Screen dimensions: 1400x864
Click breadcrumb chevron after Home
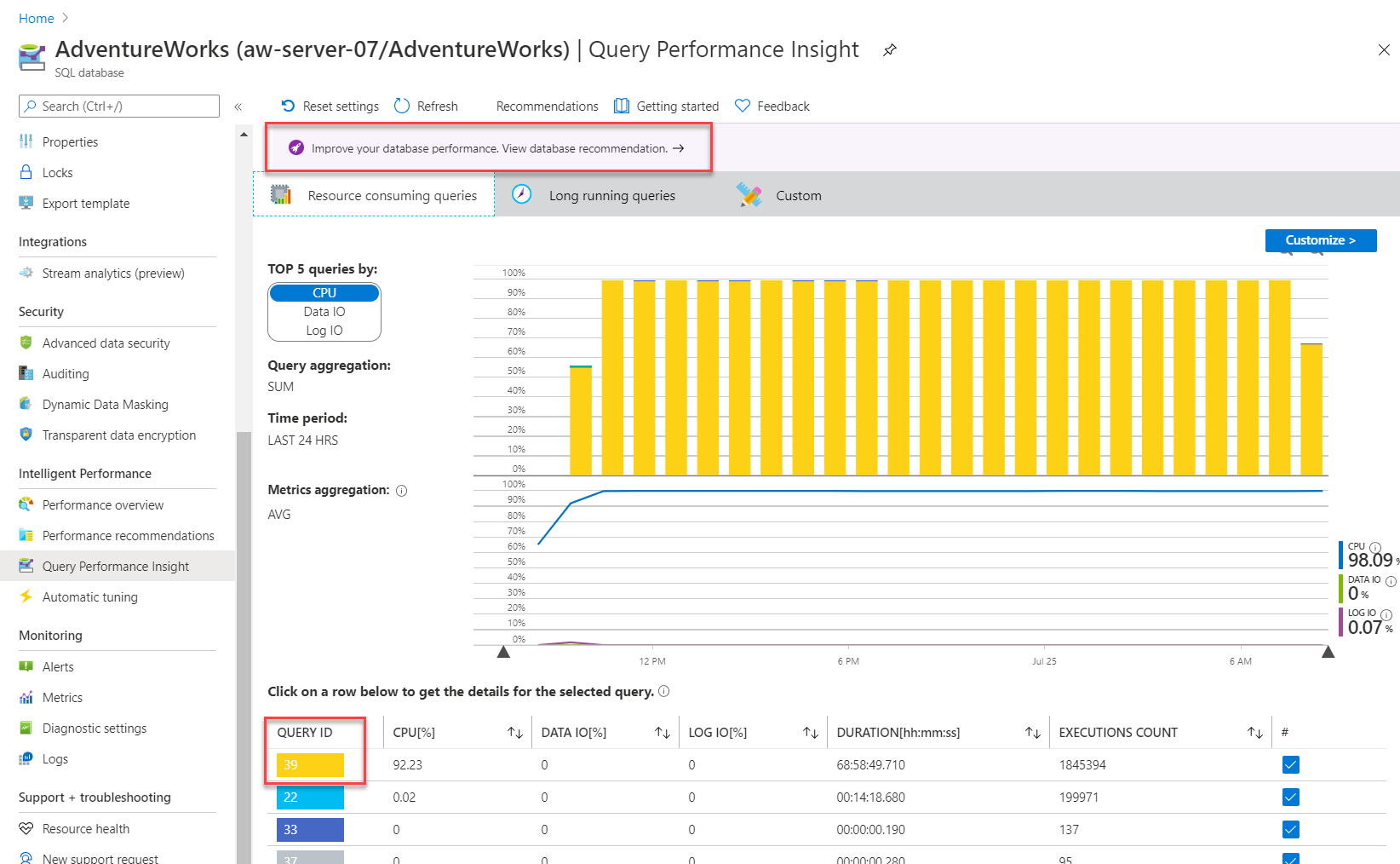click(66, 18)
